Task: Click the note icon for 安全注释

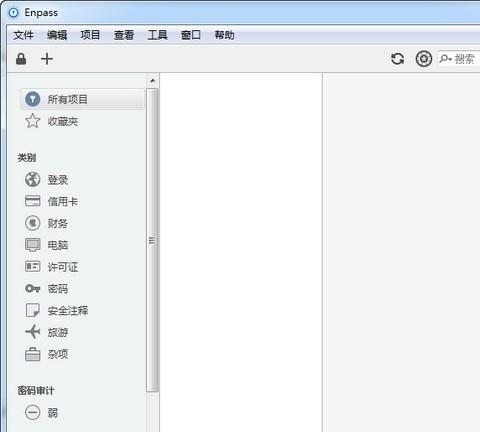Action: click(x=33, y=310)
